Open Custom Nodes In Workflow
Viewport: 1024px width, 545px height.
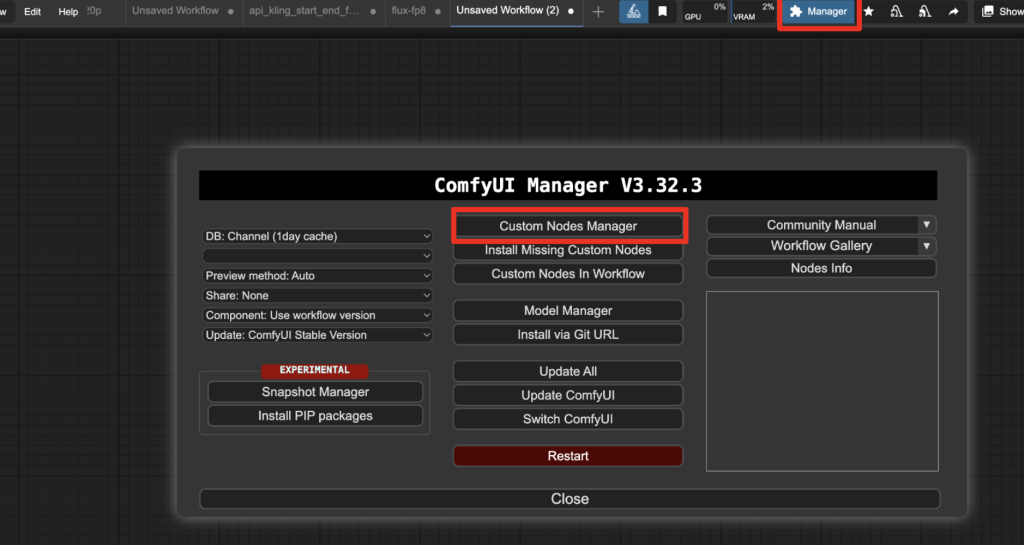coord(568,273)
